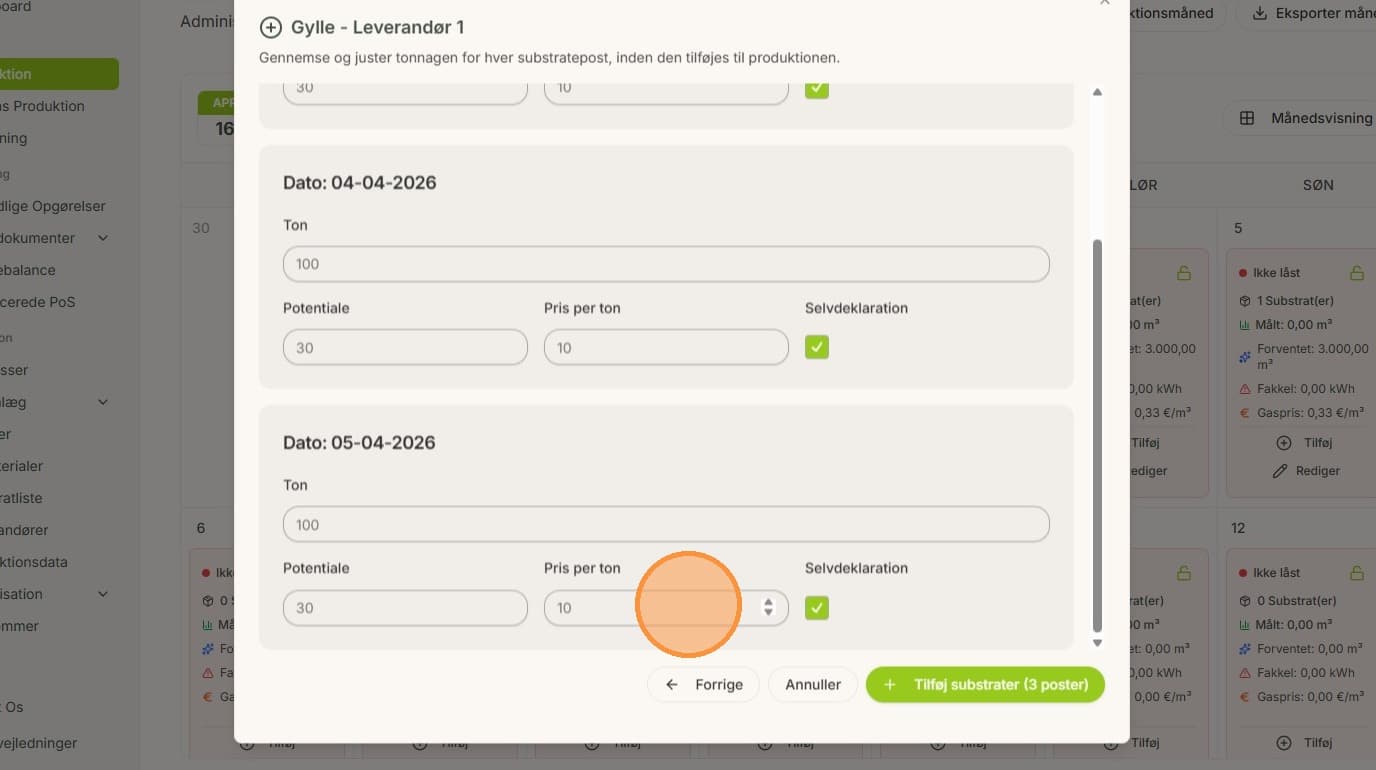Viewport: 1376px width, 770px height.
Task: Click the Pris per ton stepper arrows for 05-04-2026
Action: coord(768,607)
